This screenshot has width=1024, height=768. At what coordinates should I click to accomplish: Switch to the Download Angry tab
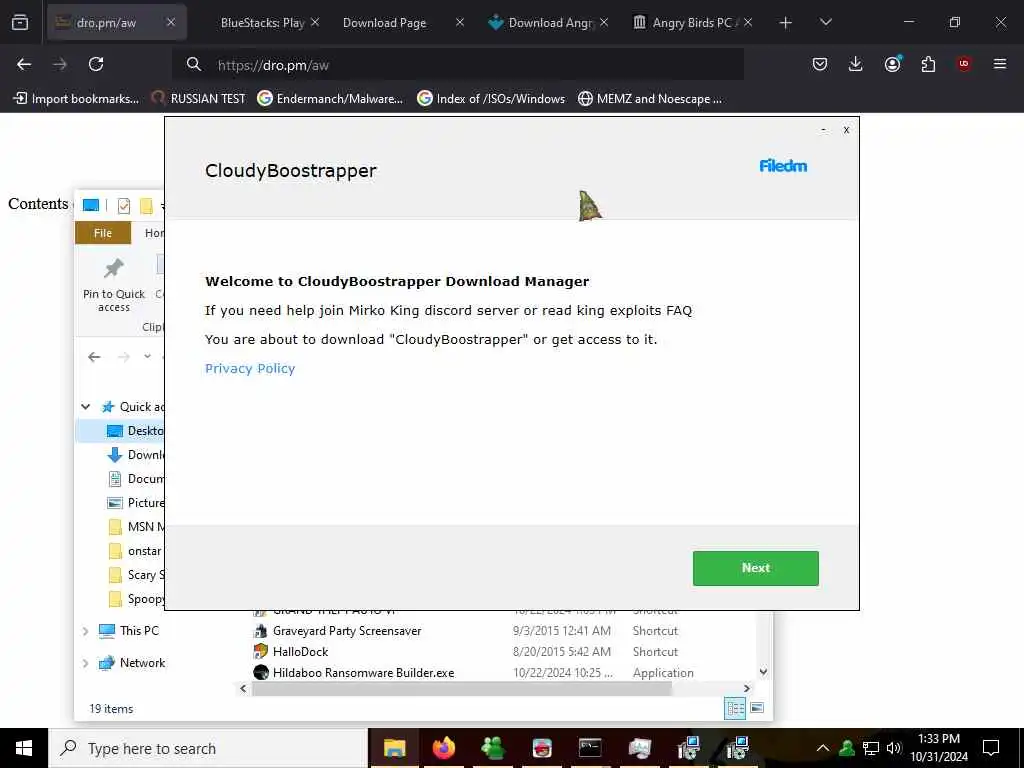tap(551, 23)
